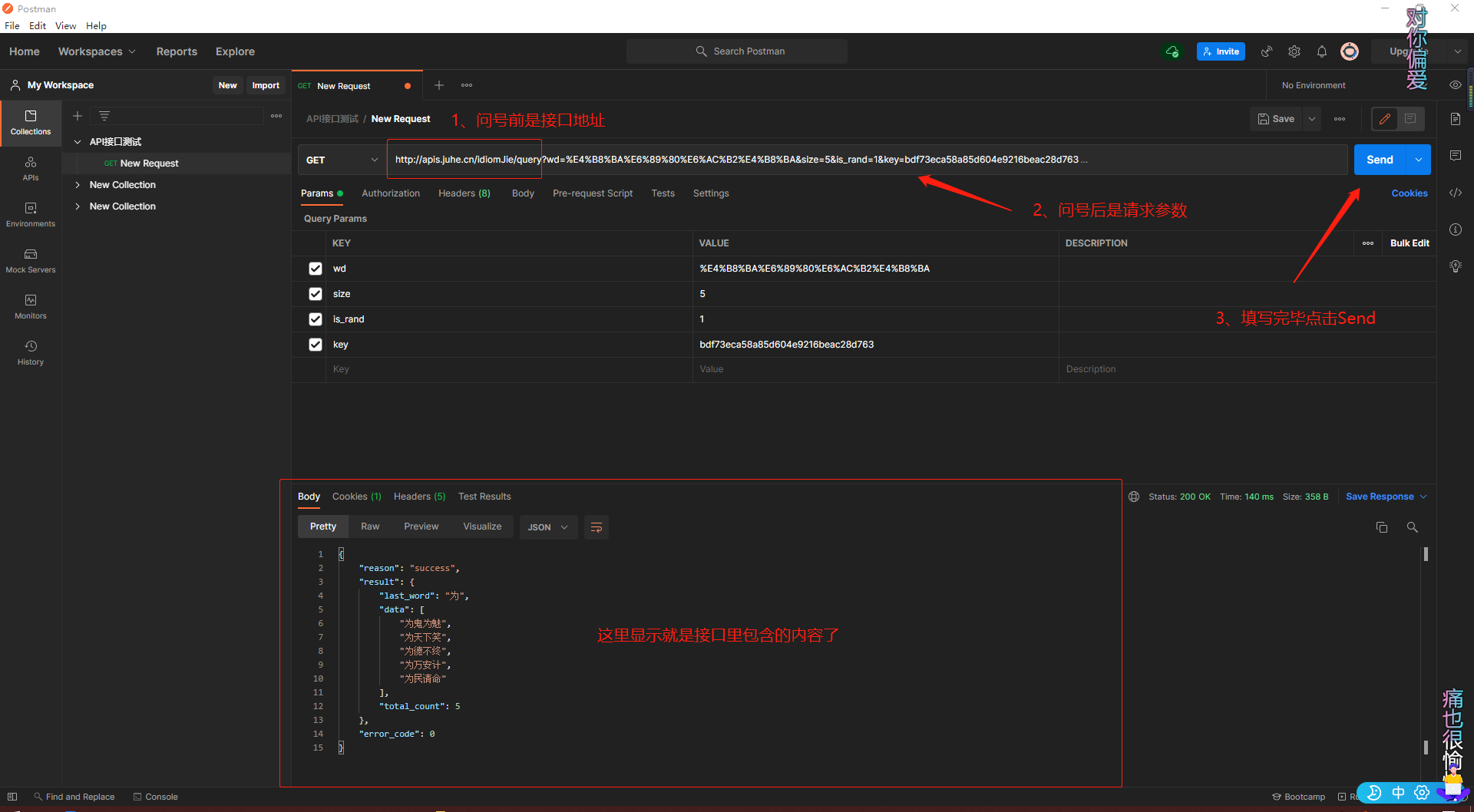This screenshot has height=812, width=1474.
Task: Open the Cookies link
Action: (1410, 193)
